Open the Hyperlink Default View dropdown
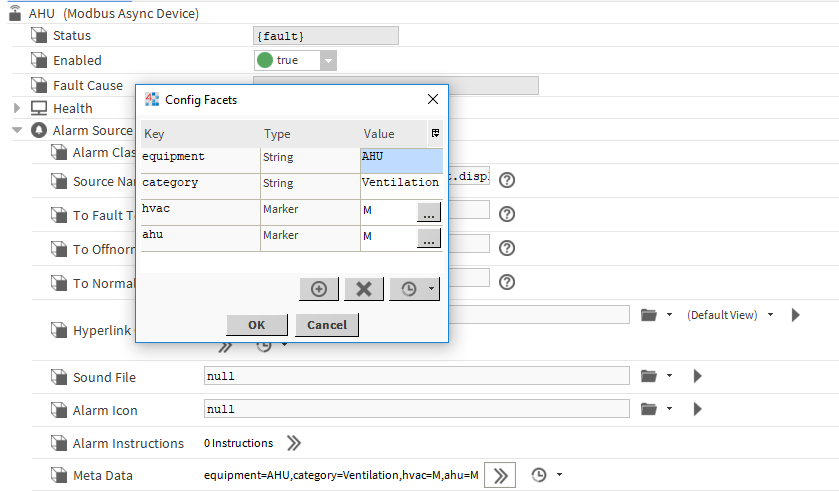 point(730,314)
